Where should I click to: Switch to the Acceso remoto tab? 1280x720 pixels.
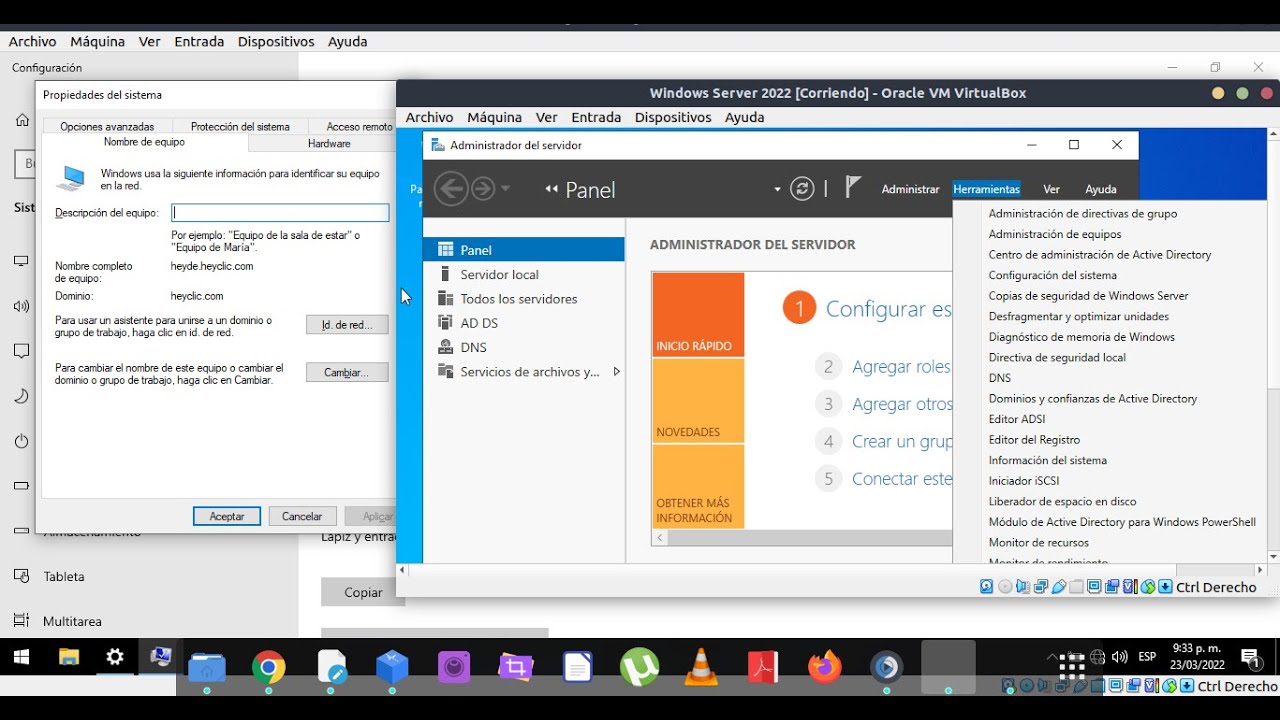(x=358, y=127)
